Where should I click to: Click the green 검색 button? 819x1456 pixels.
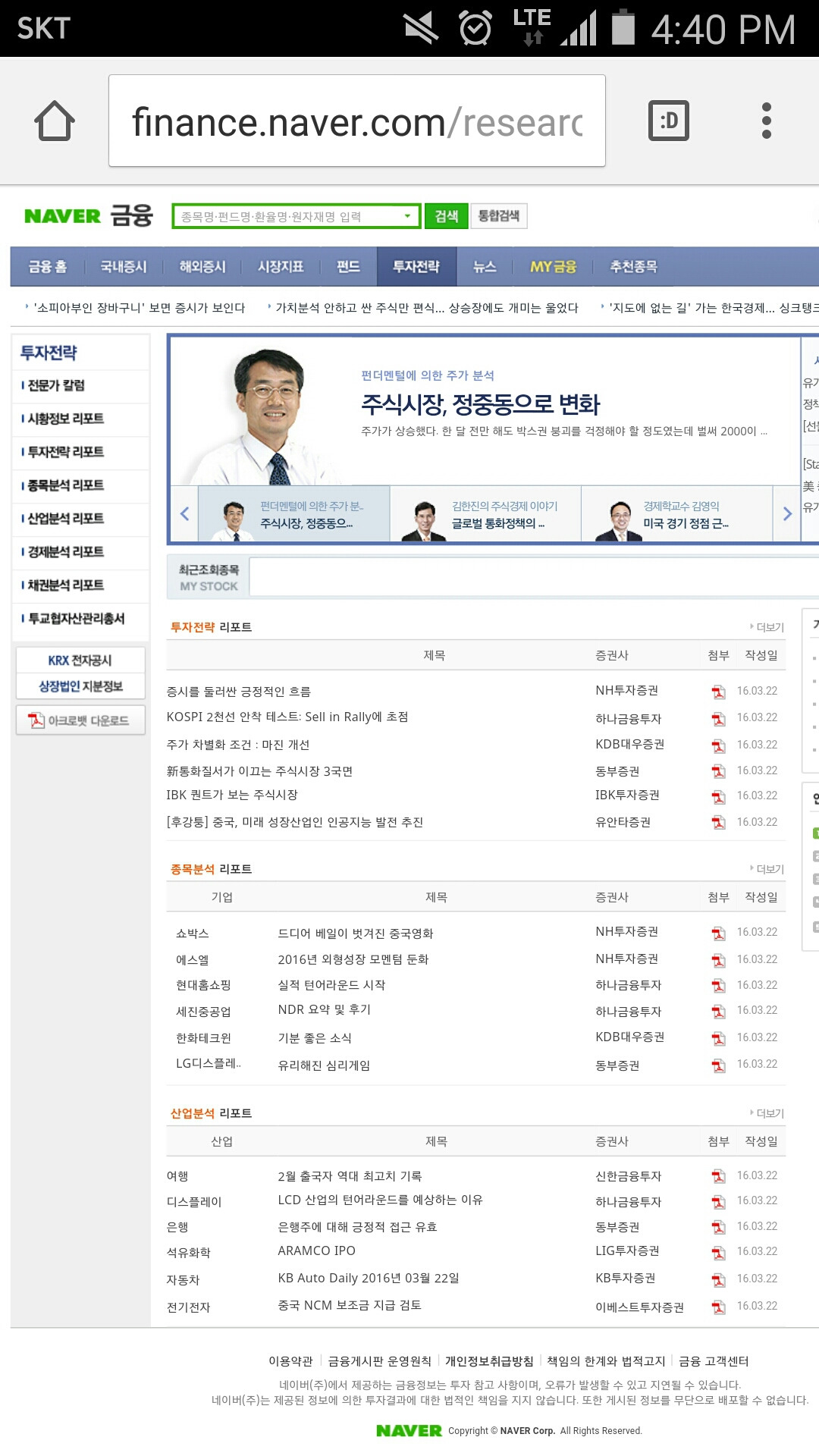[446, 216]
